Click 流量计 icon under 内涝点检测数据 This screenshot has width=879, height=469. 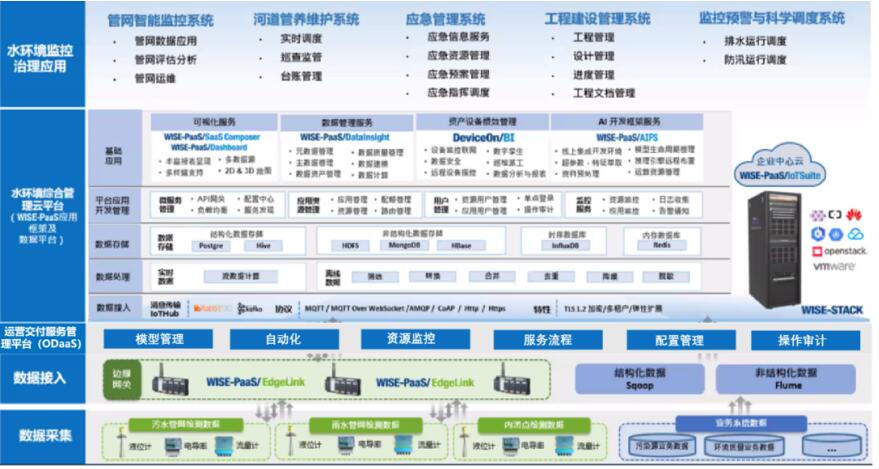coord(565,446)
